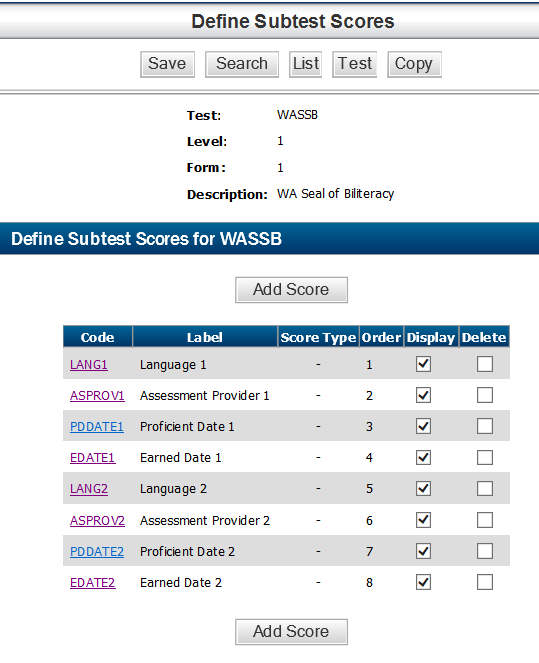Uncheck Display for Language 1
This screenshot has width=539, height=663.
point(423,364)
